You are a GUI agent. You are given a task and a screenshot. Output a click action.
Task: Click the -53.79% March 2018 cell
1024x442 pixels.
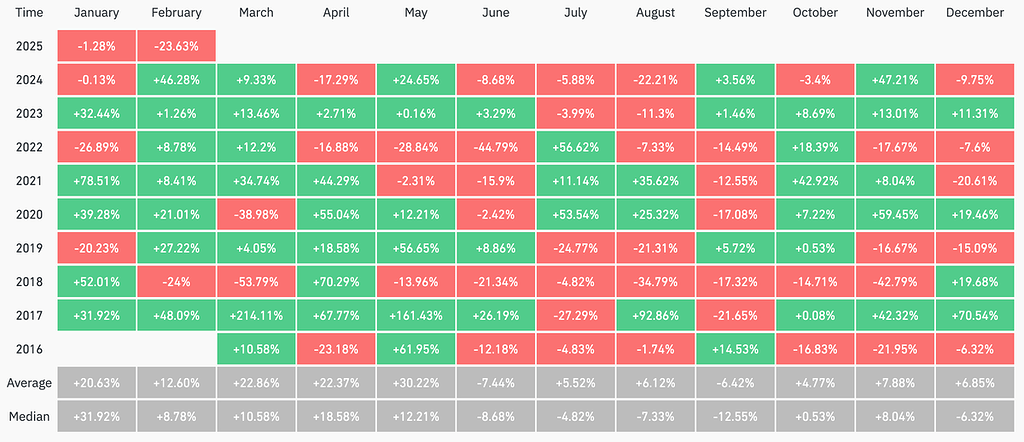pyautogui.click(x=256, y=282)
